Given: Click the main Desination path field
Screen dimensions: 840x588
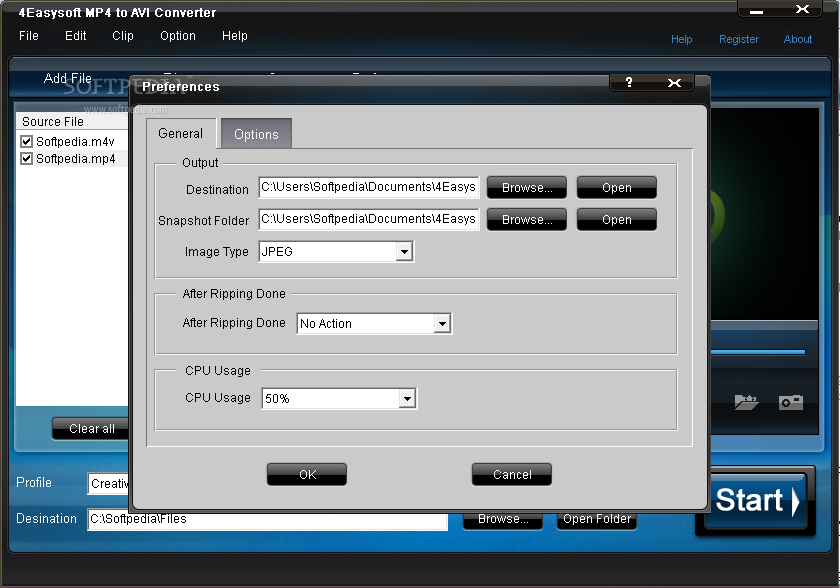Looking at the screenshot, I should 268,519.
